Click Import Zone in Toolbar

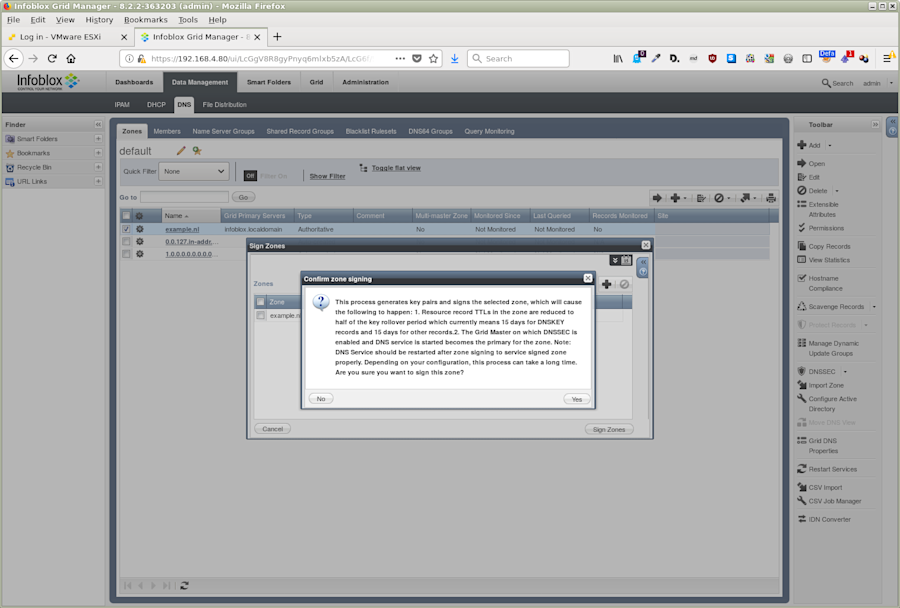click(826, 385)
